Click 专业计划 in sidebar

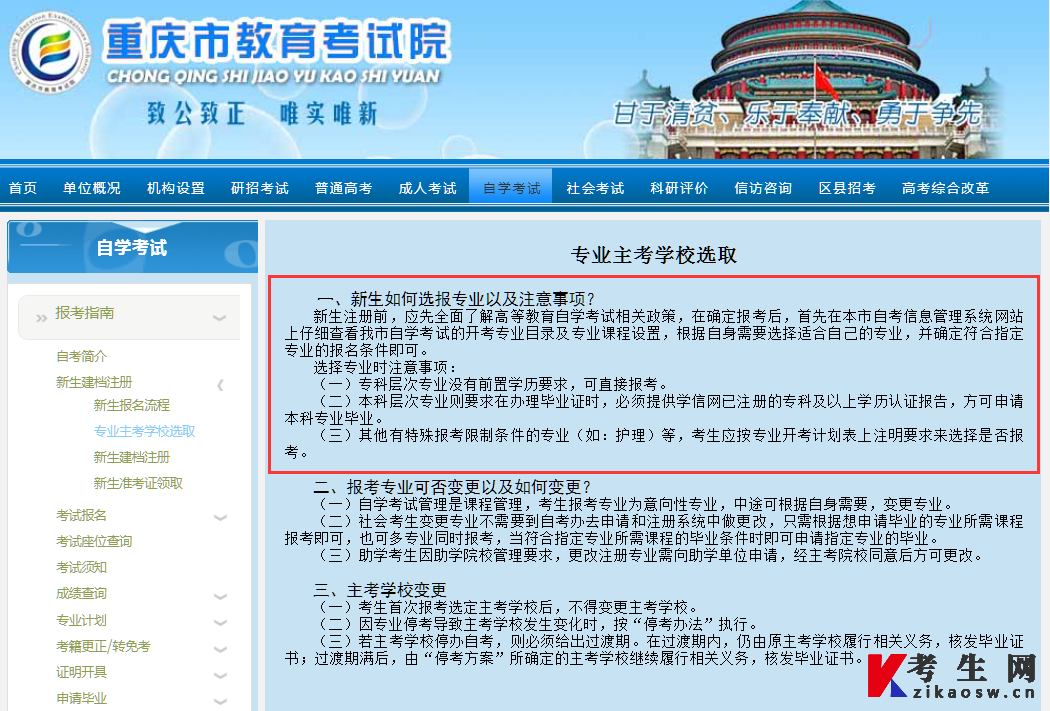pos(82,620)
